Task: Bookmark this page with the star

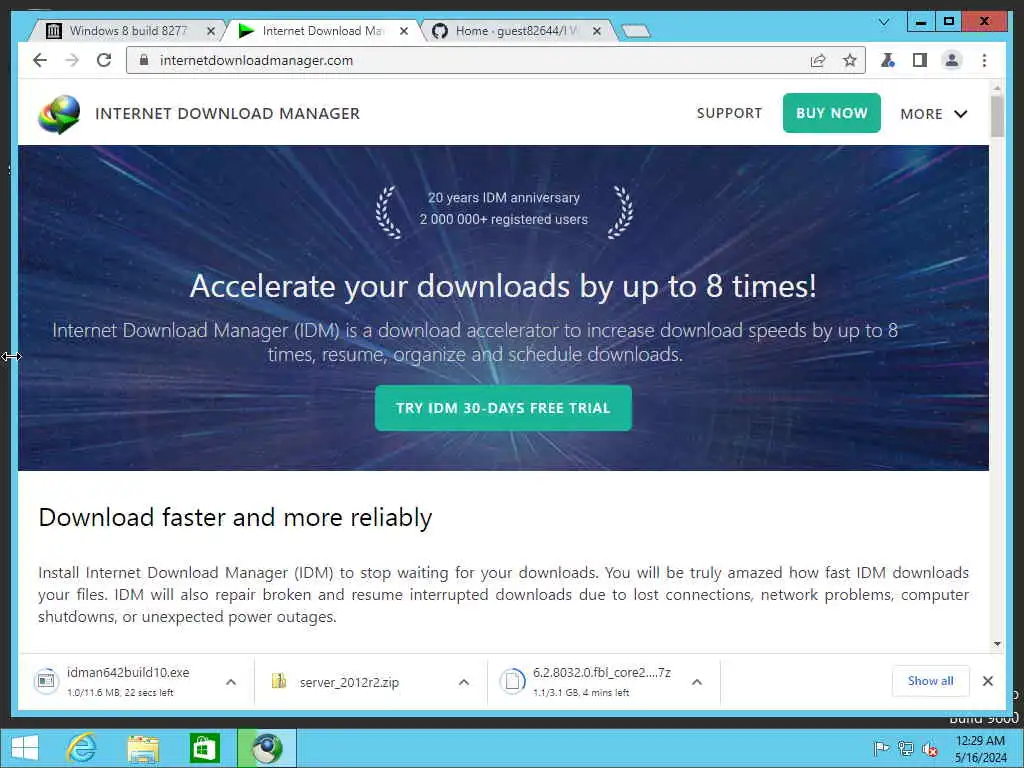Action: pos(849,61)
